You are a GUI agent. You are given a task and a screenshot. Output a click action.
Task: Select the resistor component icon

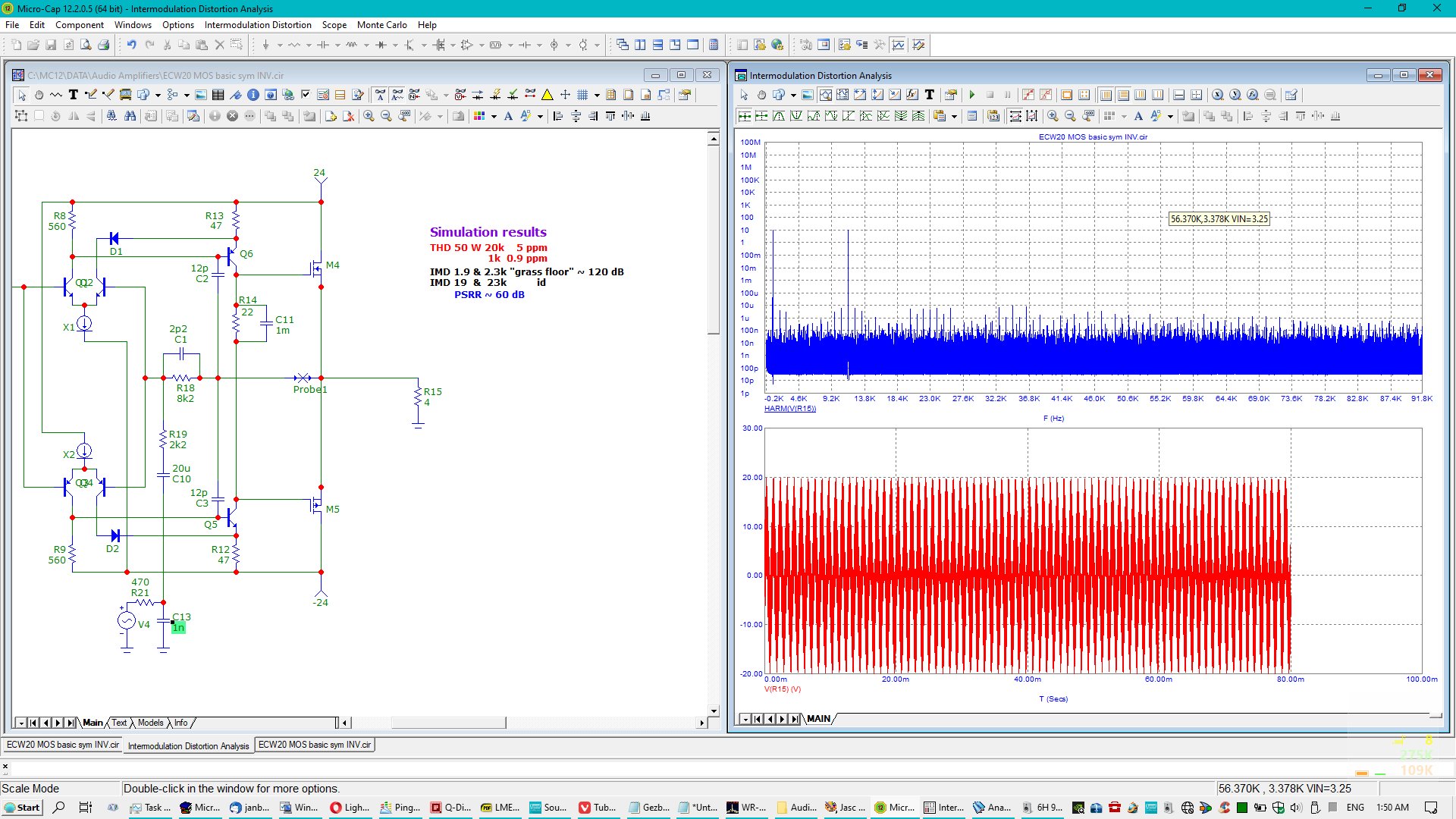tap(294, 45)
